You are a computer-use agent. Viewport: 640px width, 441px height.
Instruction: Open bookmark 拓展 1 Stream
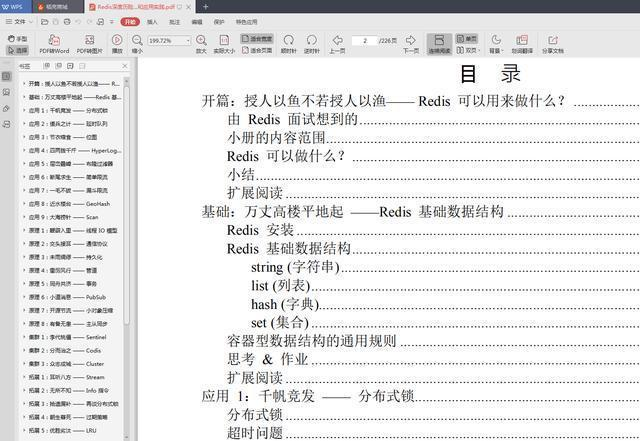click(67, 377)
